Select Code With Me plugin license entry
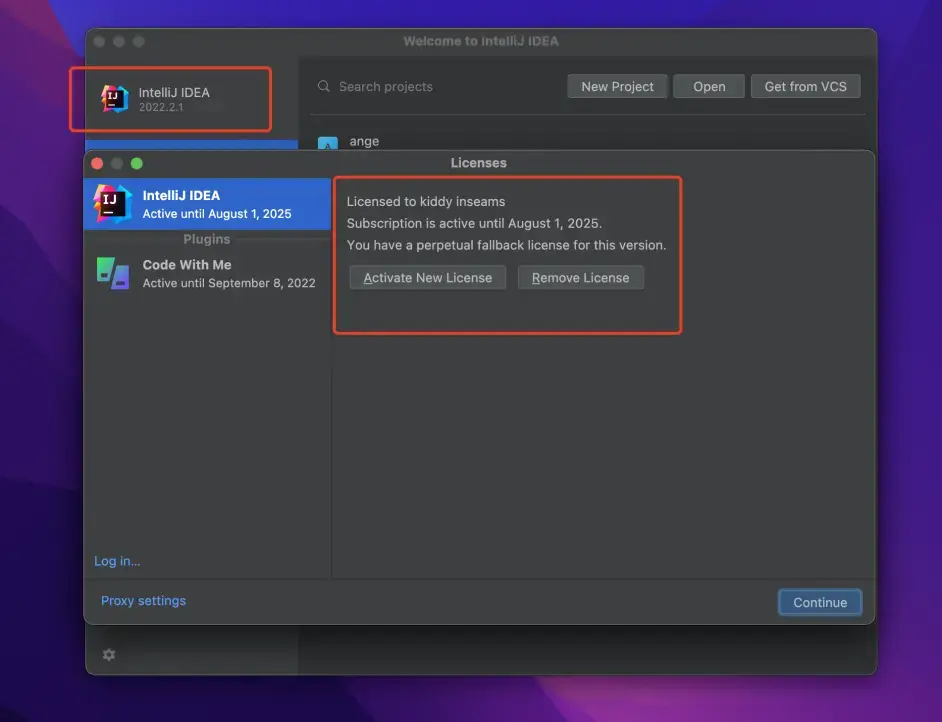The width and height of the screenshot is (942, 722). click(x=207, y=274)
